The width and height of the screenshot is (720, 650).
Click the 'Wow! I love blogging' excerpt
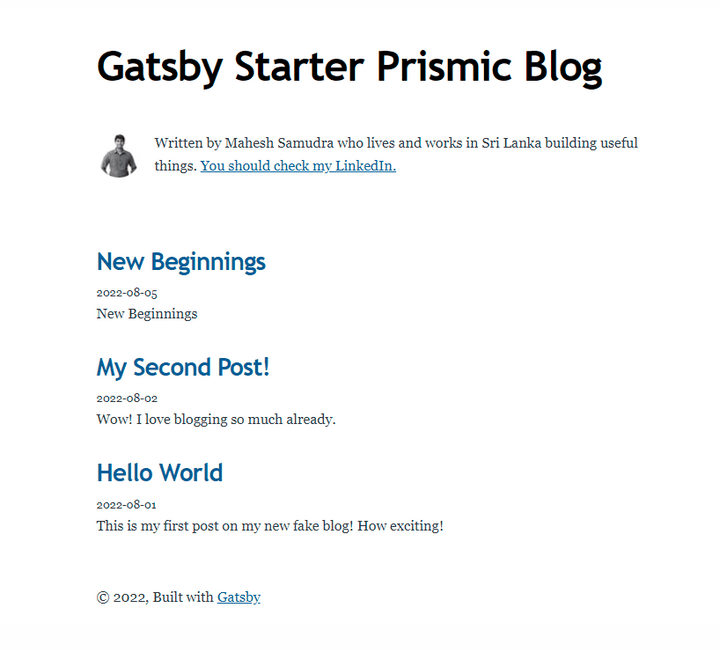point(216,420)
